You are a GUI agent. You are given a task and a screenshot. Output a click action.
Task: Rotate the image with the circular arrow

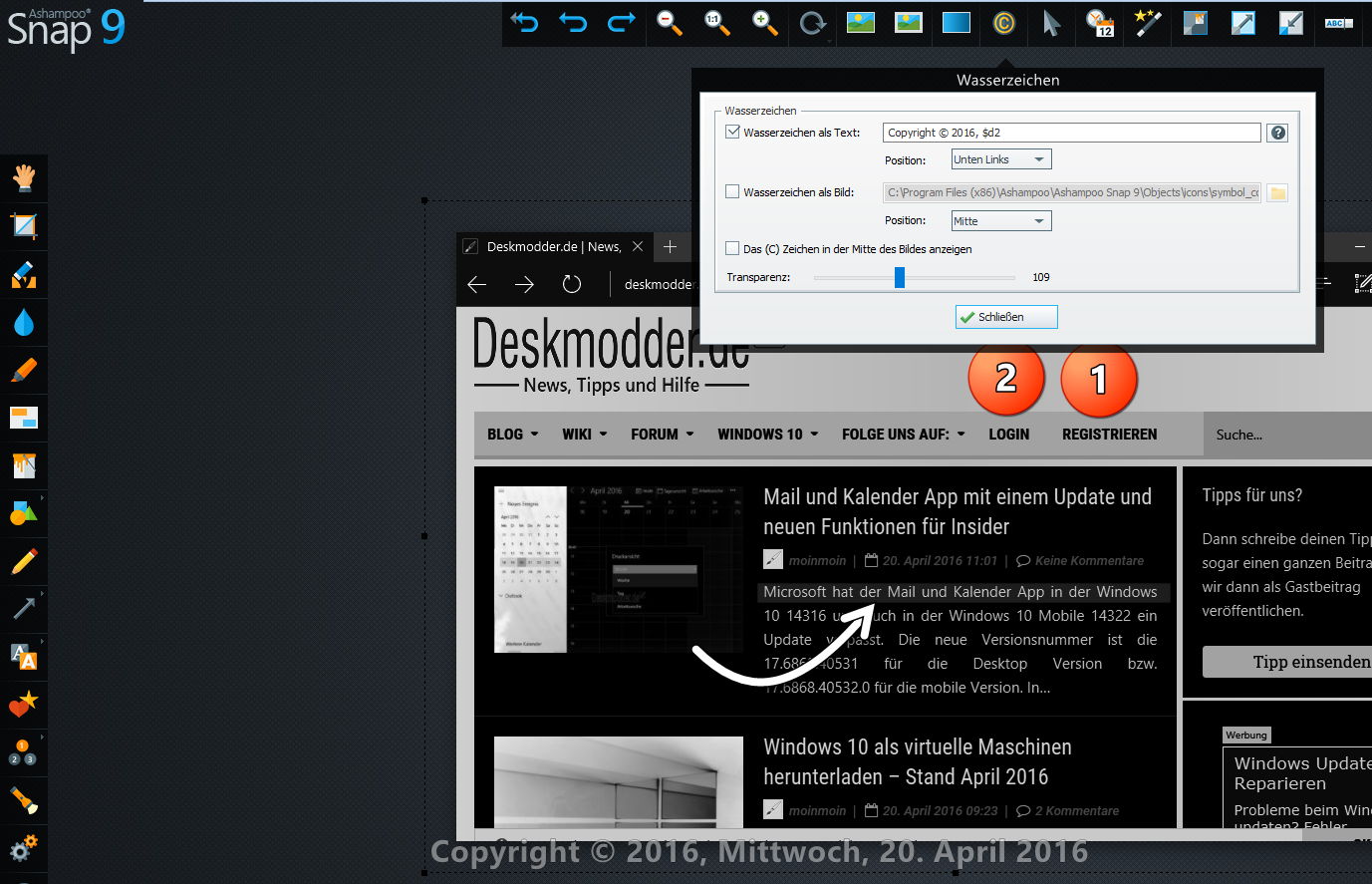tap(813, 22)
